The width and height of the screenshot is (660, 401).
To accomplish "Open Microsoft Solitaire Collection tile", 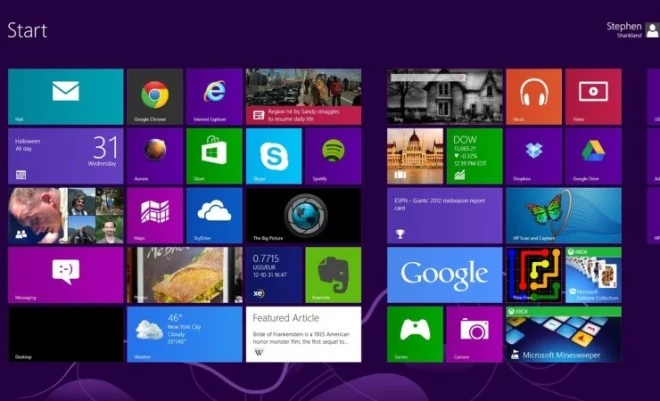I will (593, 275).
